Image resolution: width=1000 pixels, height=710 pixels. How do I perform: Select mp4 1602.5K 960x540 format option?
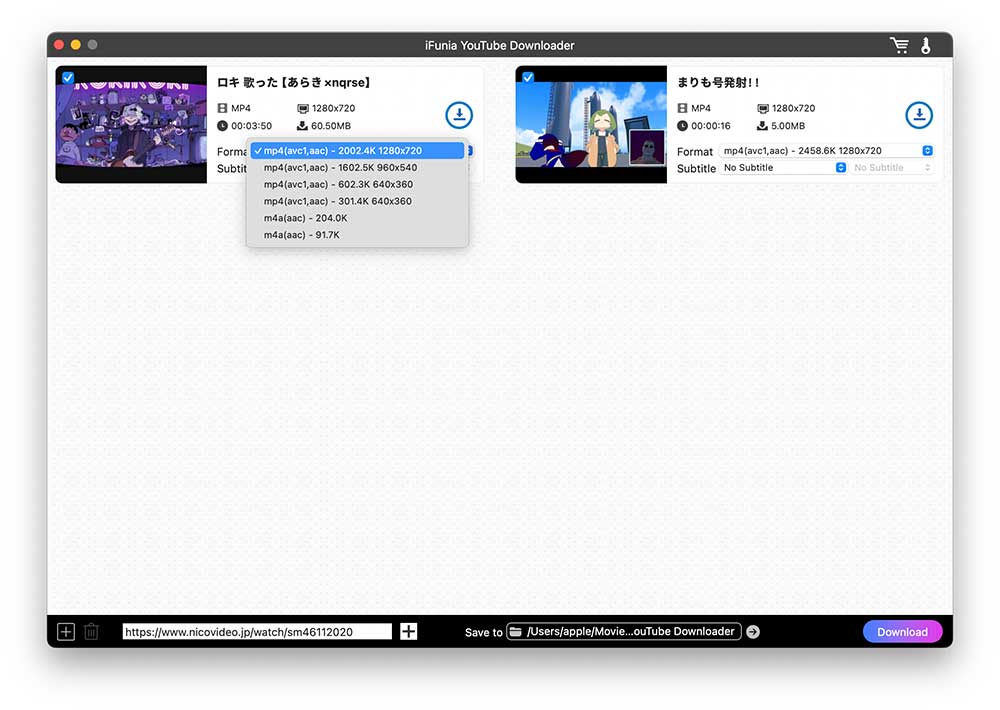[x=340, y=168]
